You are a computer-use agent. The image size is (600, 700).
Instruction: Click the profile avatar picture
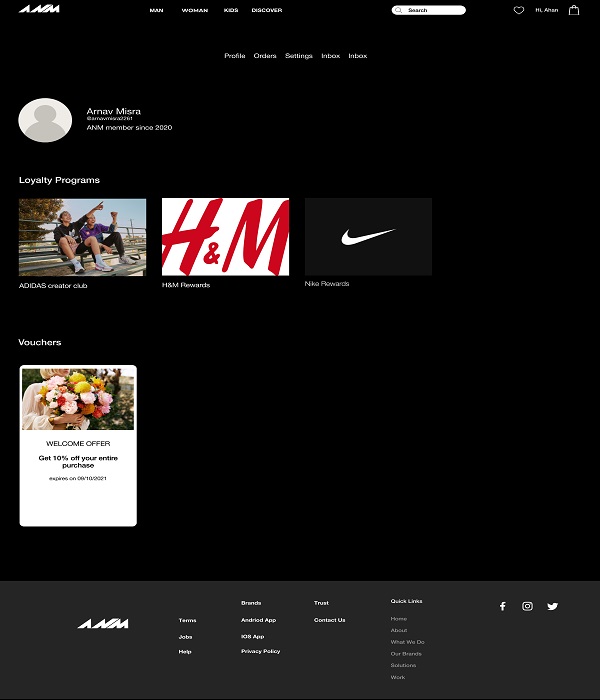45,120
